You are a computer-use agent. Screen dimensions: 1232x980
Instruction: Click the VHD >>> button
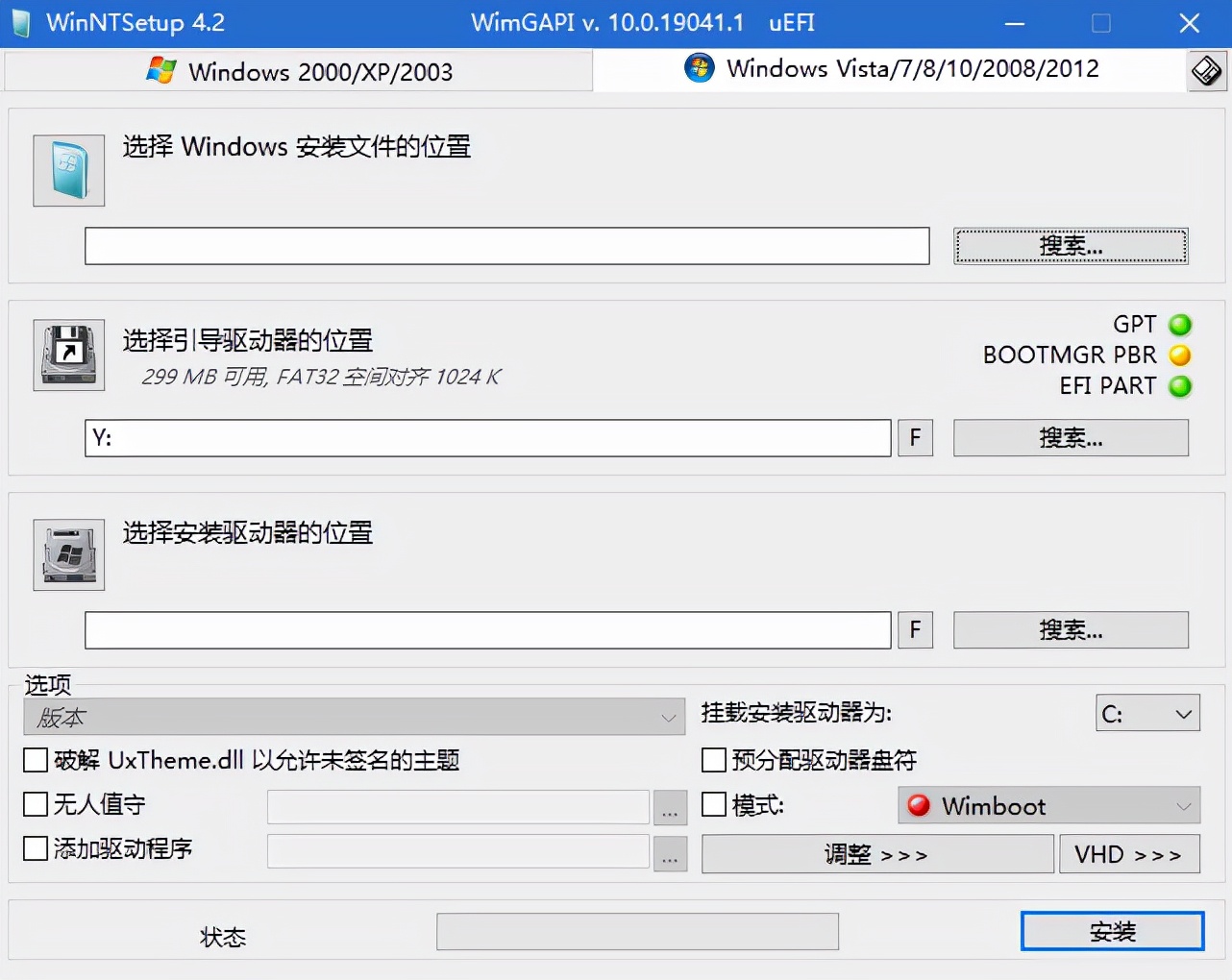point(1130,853)
